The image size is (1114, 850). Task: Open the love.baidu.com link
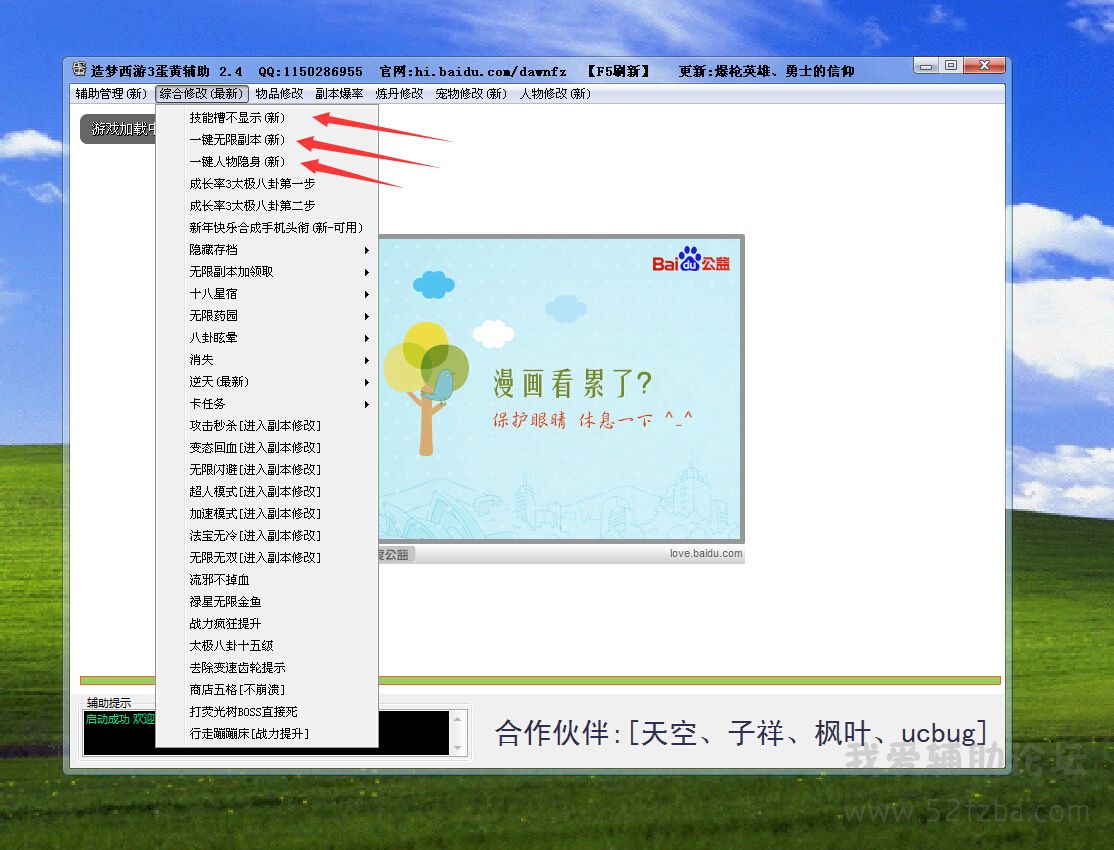(x=705, y=554)
